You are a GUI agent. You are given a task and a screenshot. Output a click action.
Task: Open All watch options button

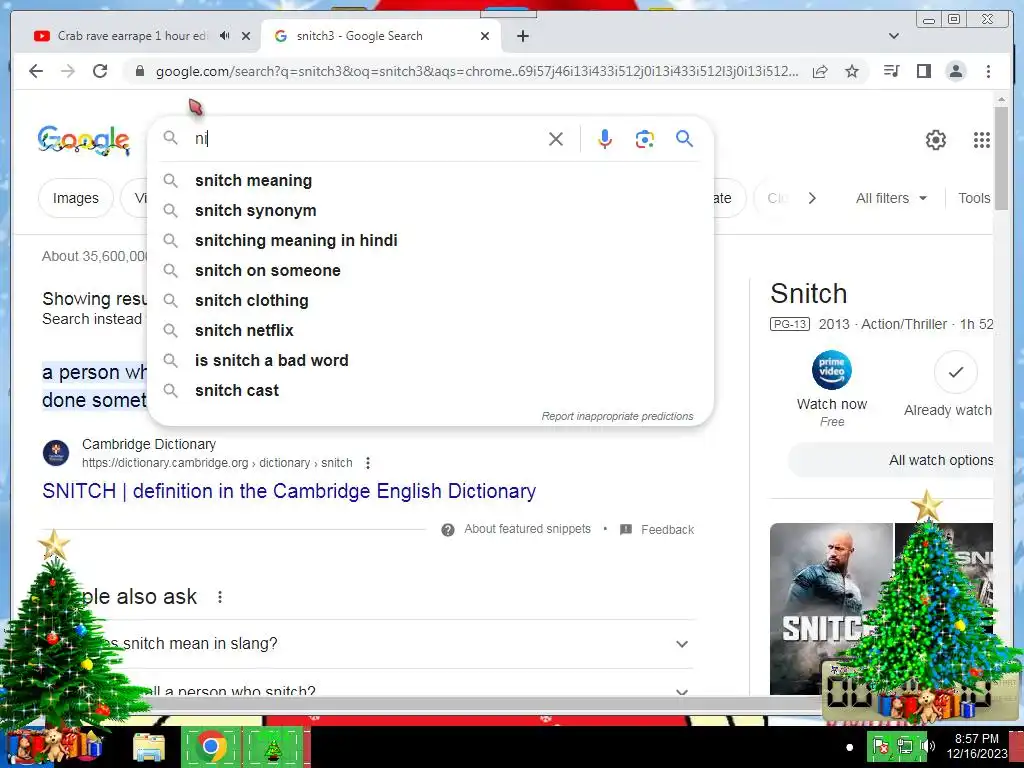891,460
